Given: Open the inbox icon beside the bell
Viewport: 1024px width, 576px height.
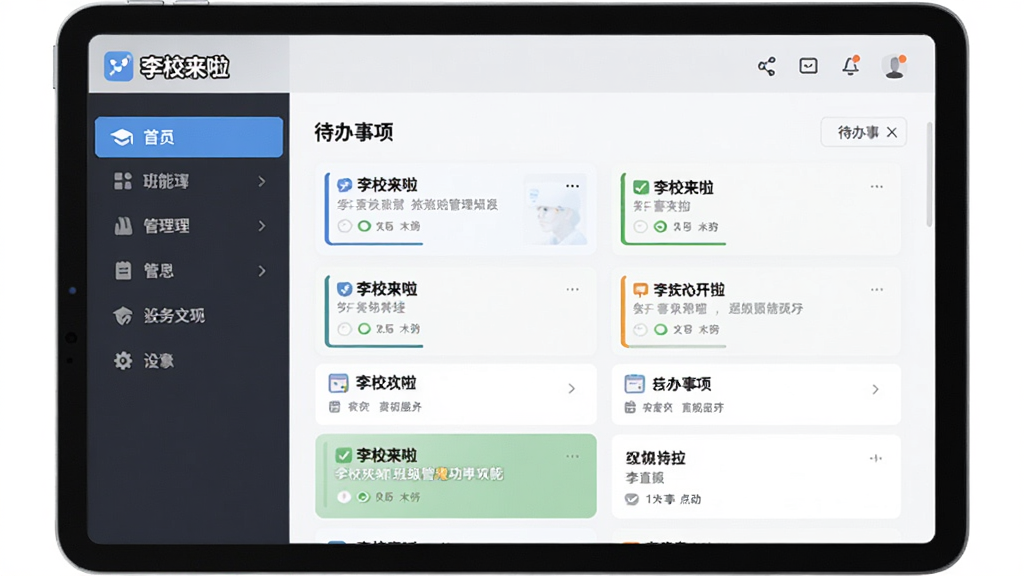Looking at the screenshot, I should click(808, 65).
